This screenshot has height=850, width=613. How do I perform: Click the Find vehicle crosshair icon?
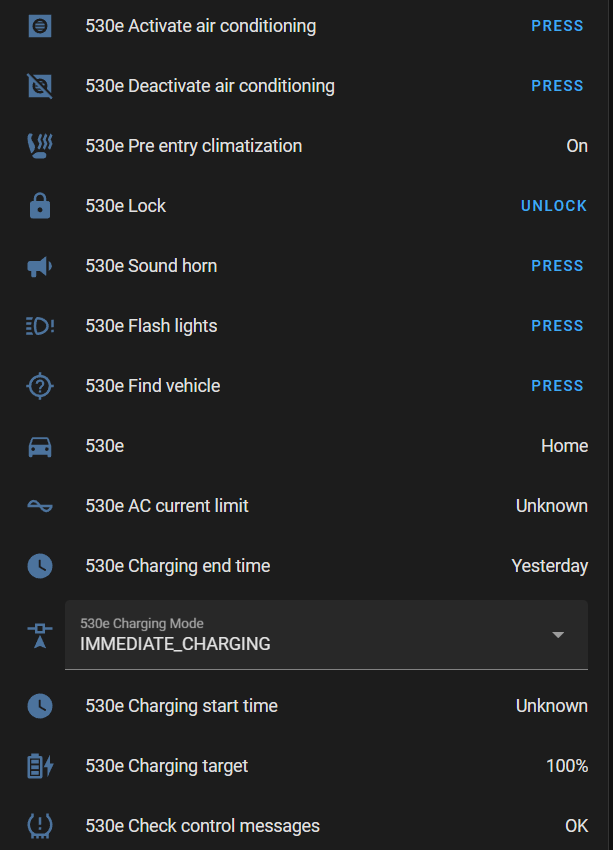(40, 386)
